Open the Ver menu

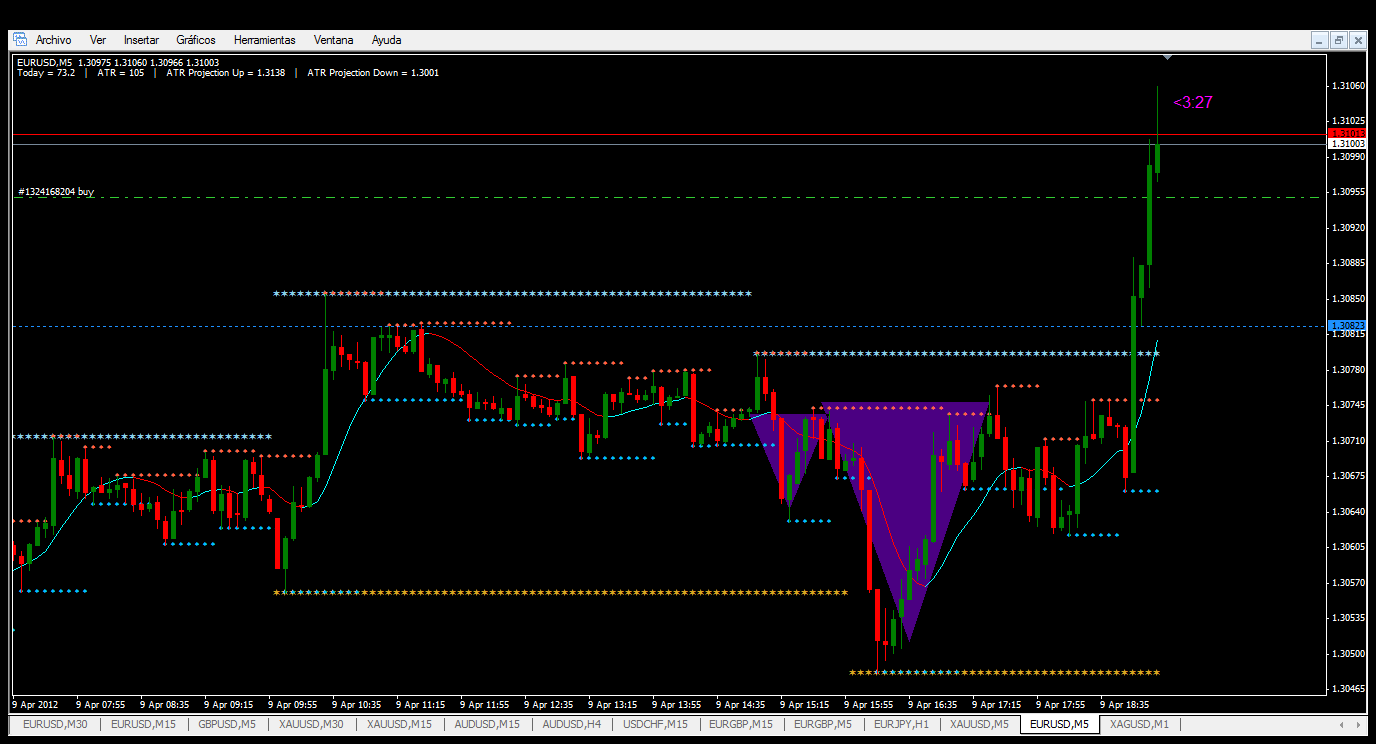pyautogui.click(x=98, y=40)
